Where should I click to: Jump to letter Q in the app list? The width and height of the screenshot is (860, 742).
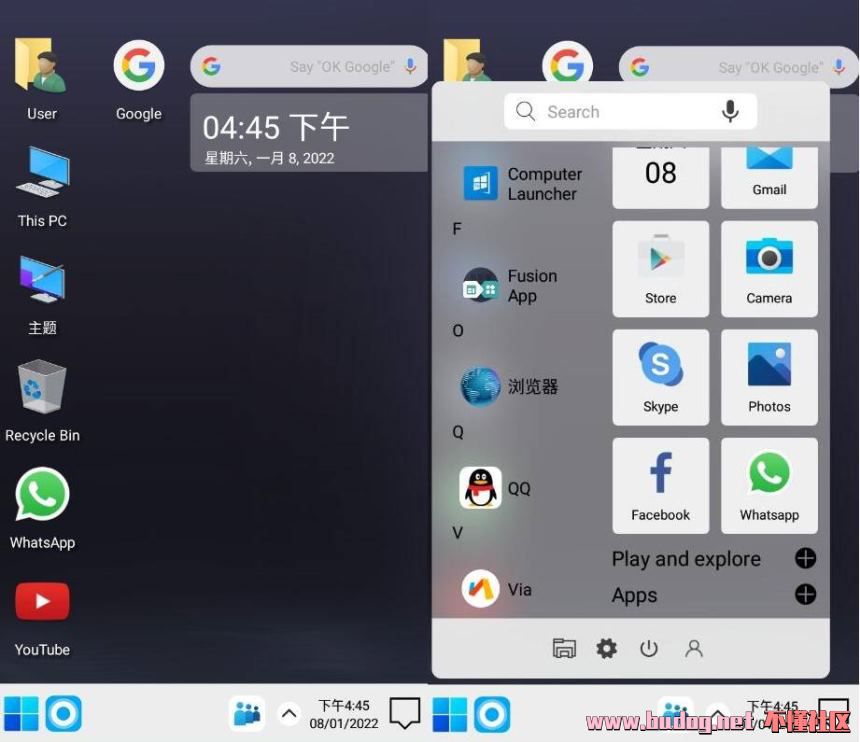458,432
